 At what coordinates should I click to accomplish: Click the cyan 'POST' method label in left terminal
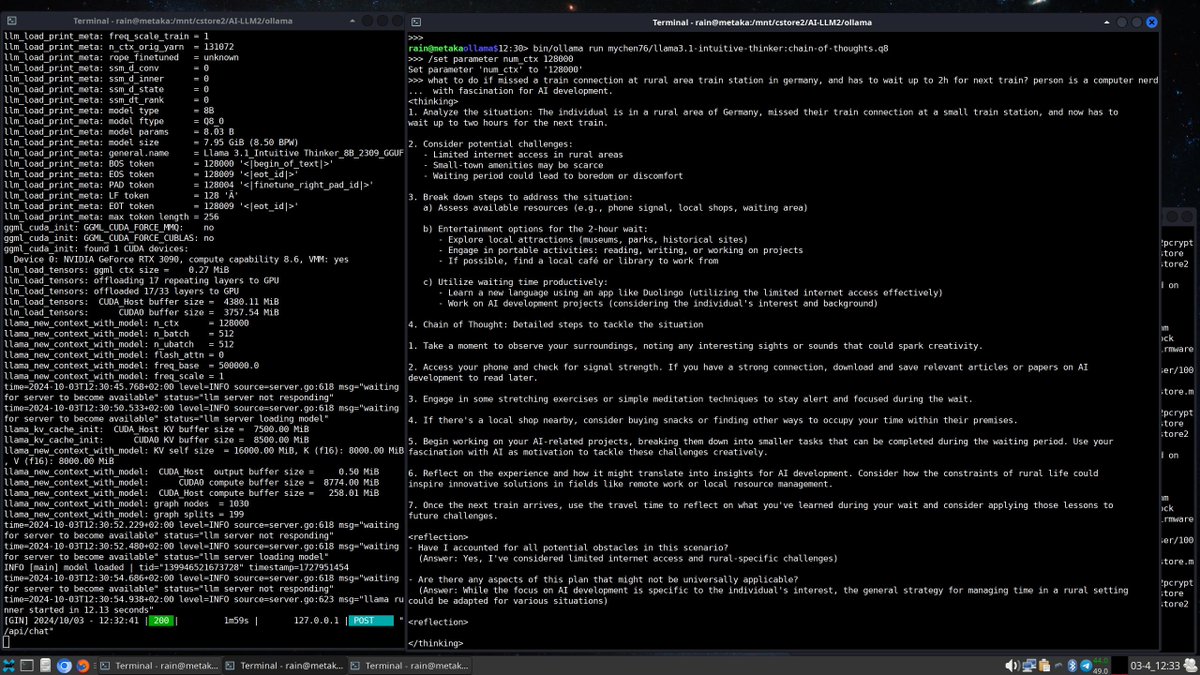(x=371, y=620)
